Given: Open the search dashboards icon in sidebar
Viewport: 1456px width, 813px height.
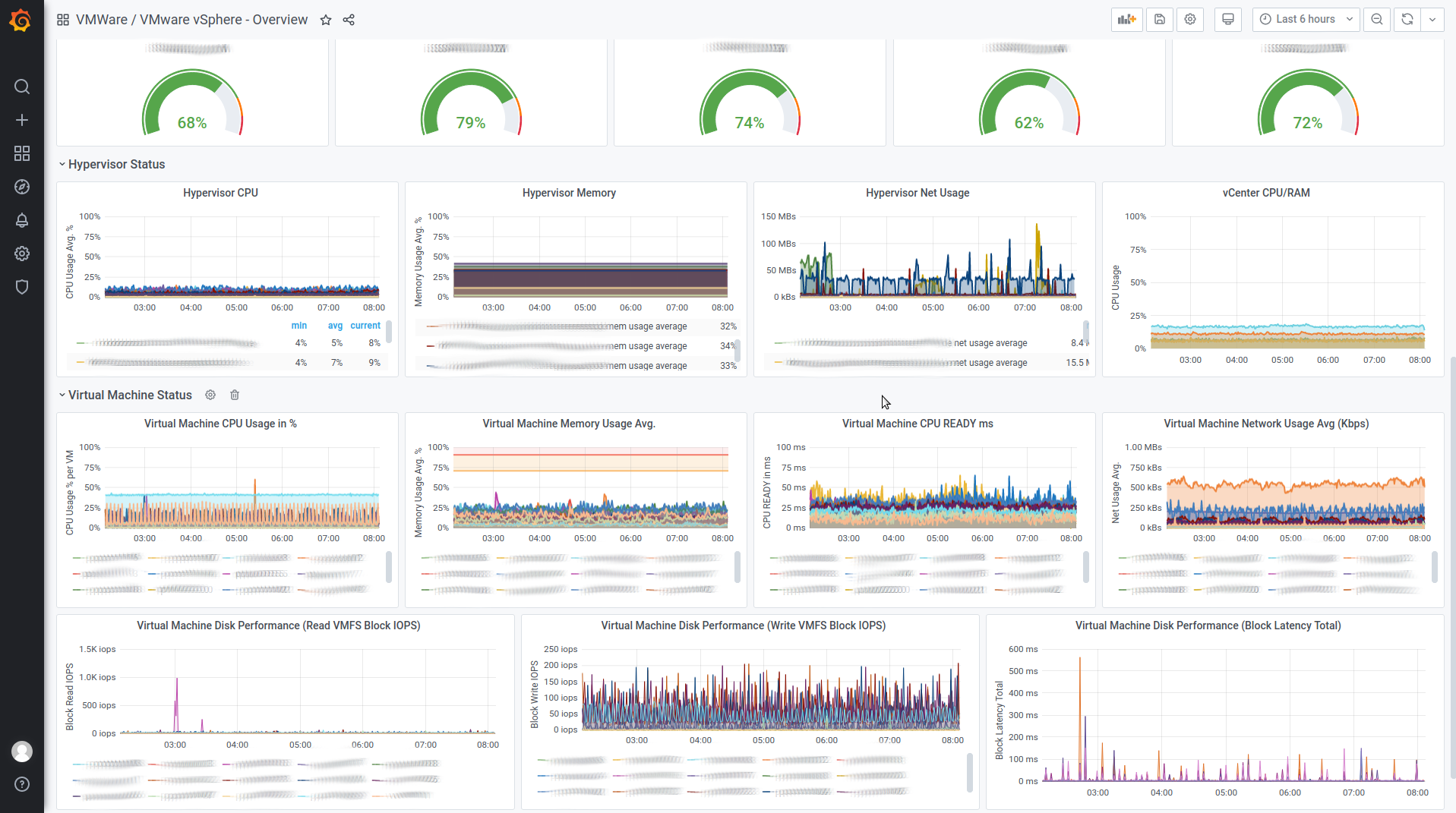Looking at the screenshot, I should click(22, 87).
